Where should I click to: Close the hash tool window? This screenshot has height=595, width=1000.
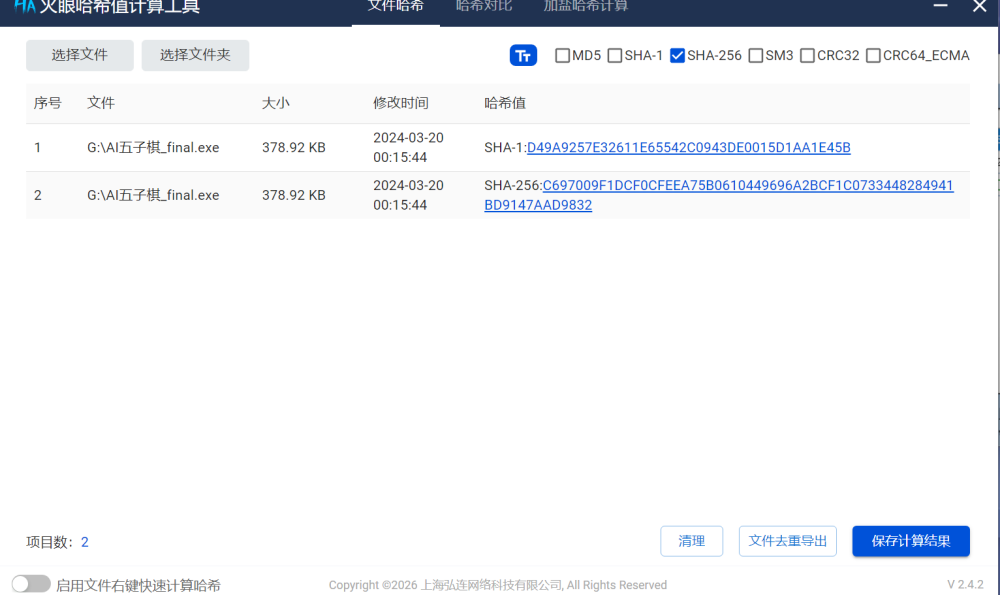979,6
